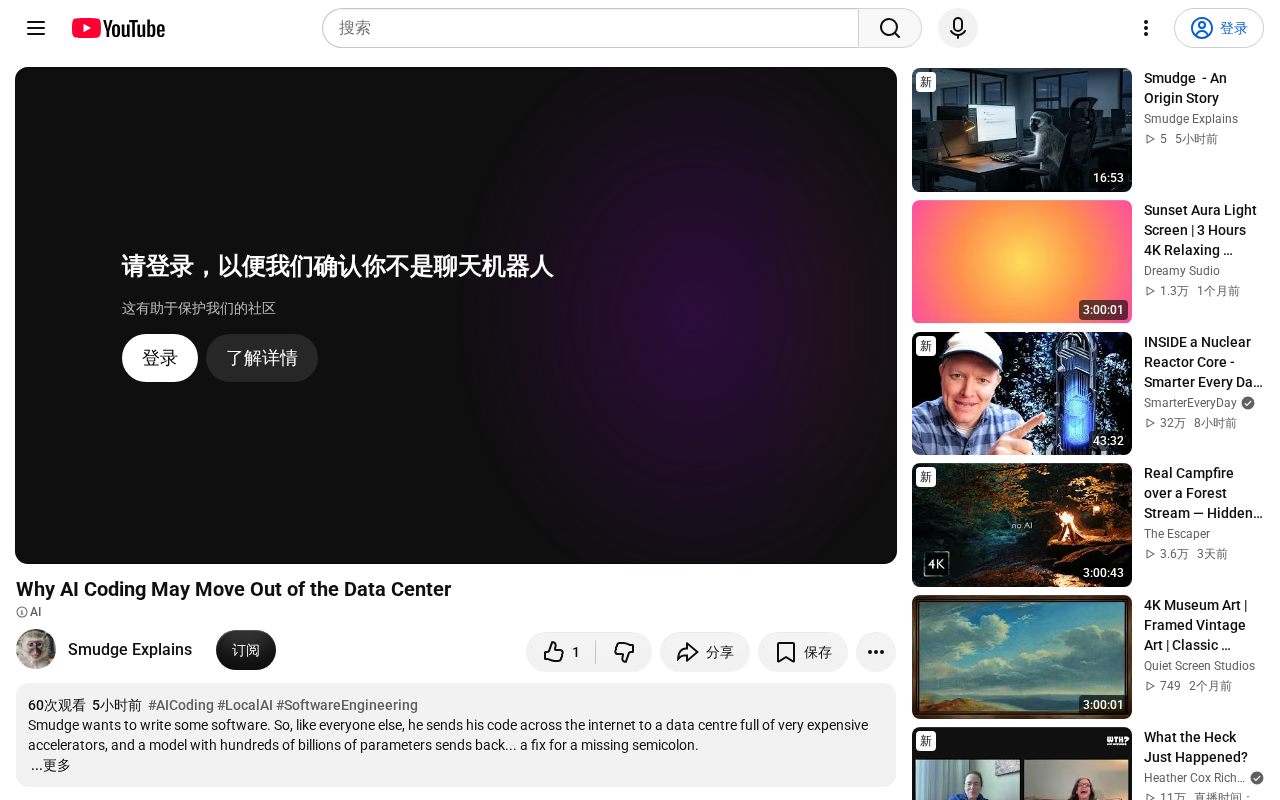Expand the description with ...更多
This screenshot has width=1280, height=800.
point(51,765)
